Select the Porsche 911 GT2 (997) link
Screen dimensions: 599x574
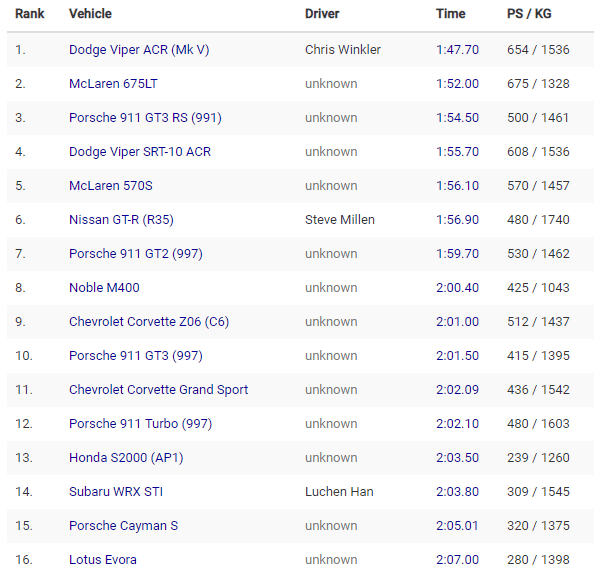point(136,254)
